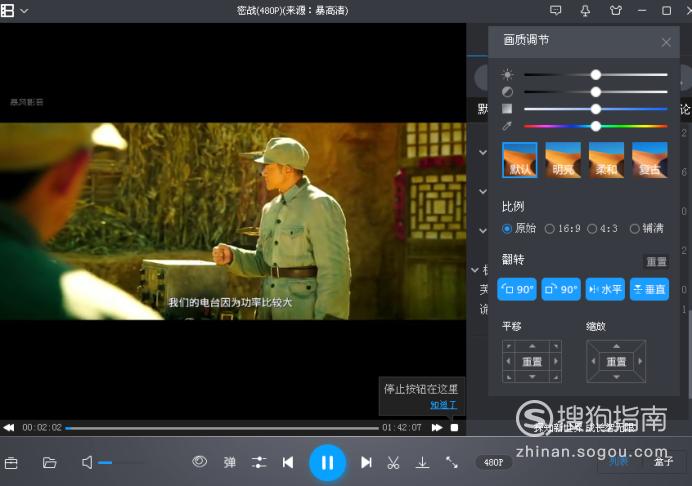Screen dimensions: 692x486
Task: Select the 原始 aspect ratio option
Action: (x=519, y=228)
